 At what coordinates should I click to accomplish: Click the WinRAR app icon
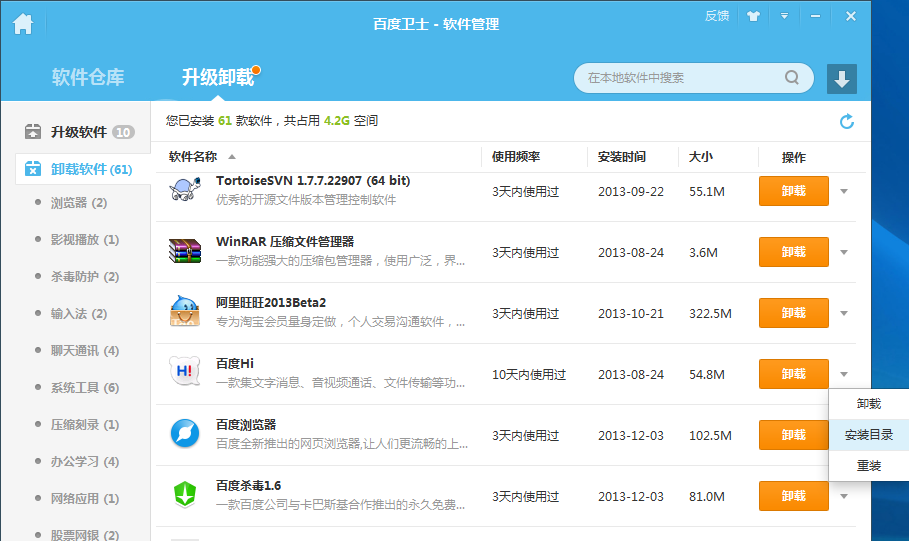(184, 252)
